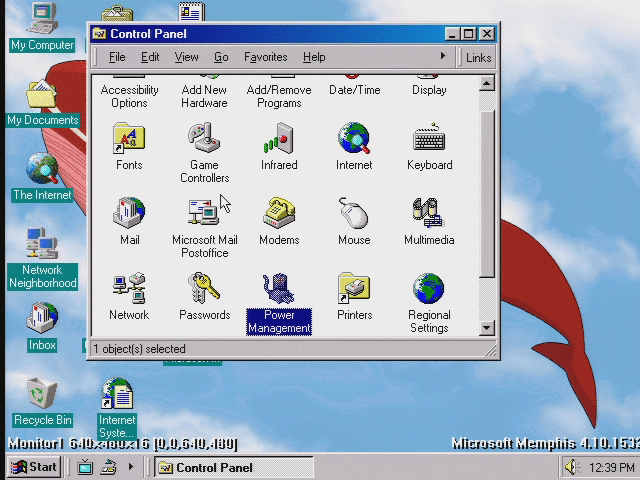Select Network Neighborhood desktop icon

[x=42, y=243]
